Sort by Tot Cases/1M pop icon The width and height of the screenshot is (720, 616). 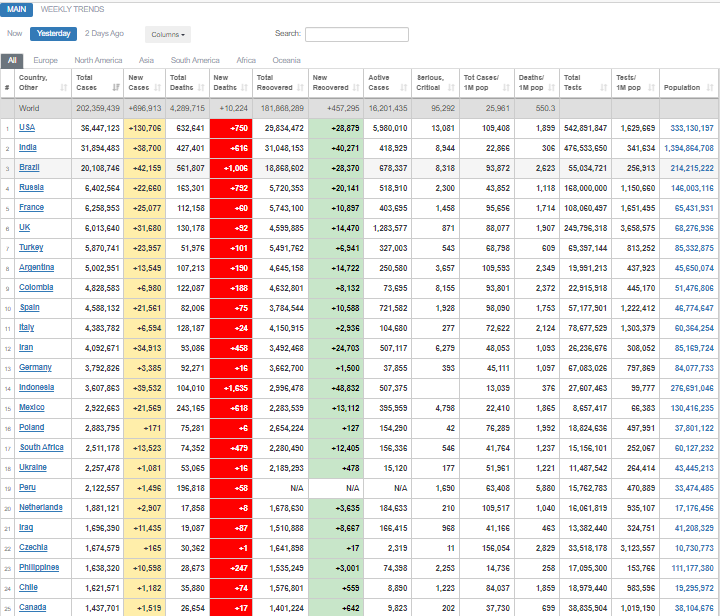[506, 87]
